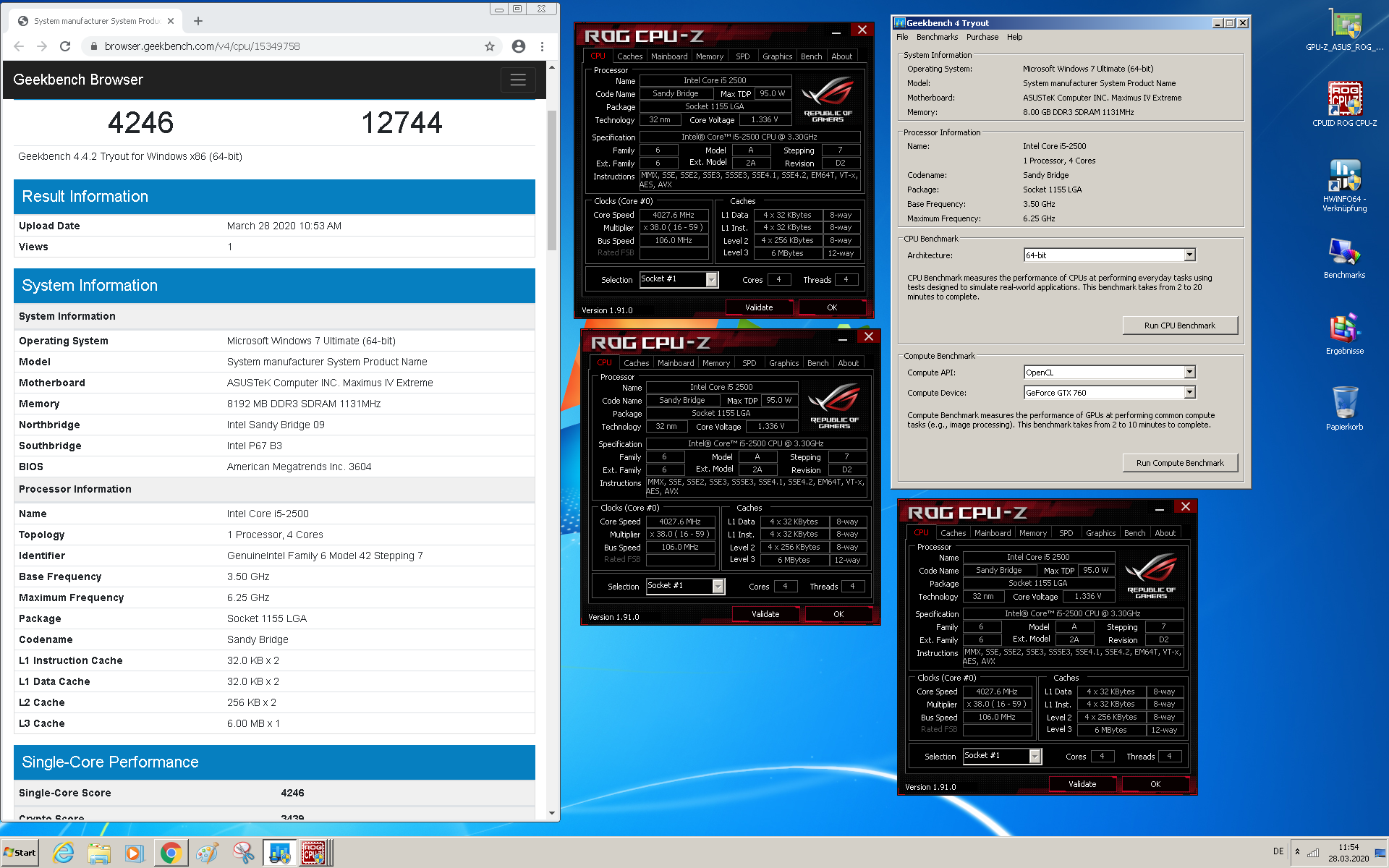Open Paint from the taskbar
Screen dimensions: 1389x868
coord(208,853)
